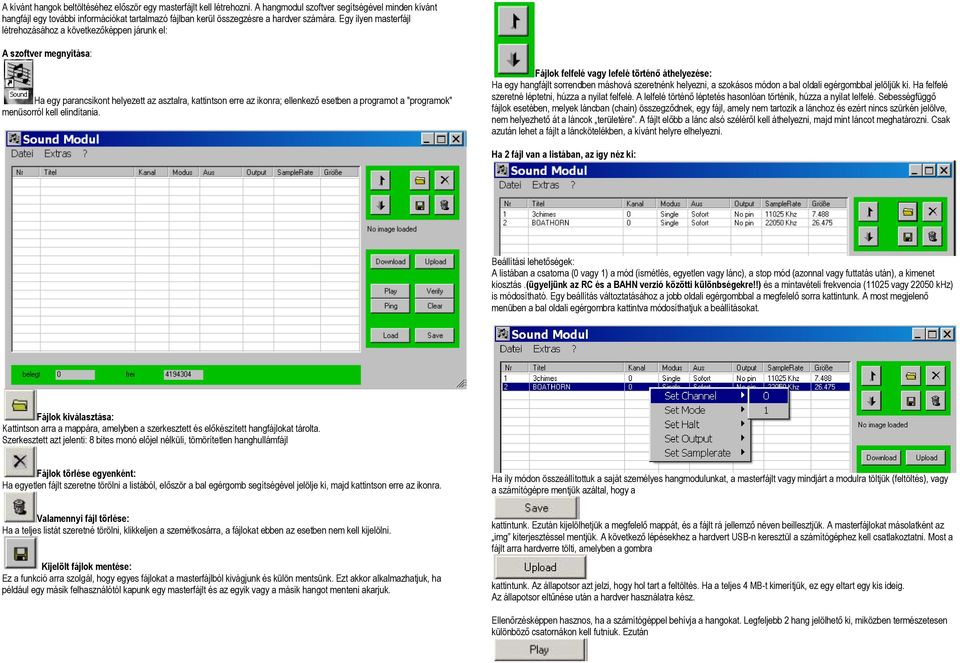Click the folder icon beside 'Fájlok kiválasztása'
Viewport: 960px width, 663px height.
(x=20, y=405)
